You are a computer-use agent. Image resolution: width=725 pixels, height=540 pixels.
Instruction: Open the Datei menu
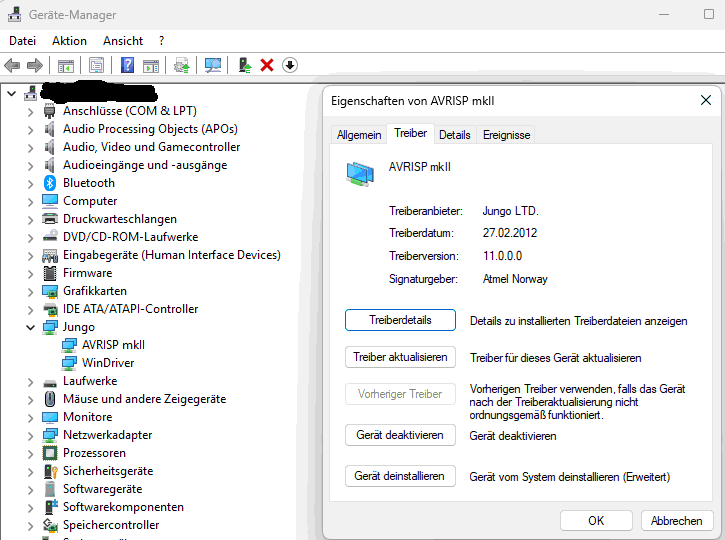(x=22, y=41)
